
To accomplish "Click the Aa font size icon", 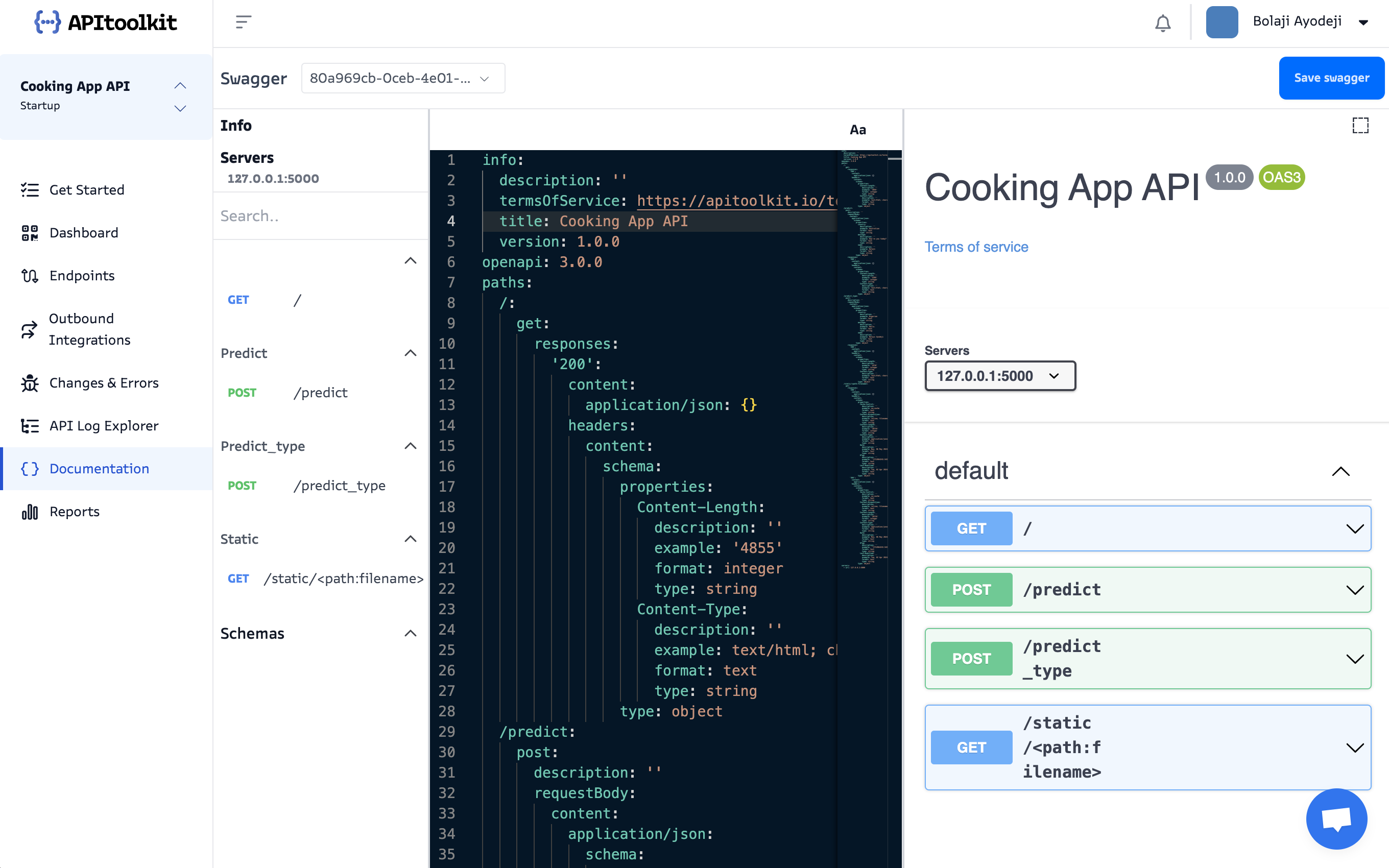I will pyautogui.click(x=857, y=130).
